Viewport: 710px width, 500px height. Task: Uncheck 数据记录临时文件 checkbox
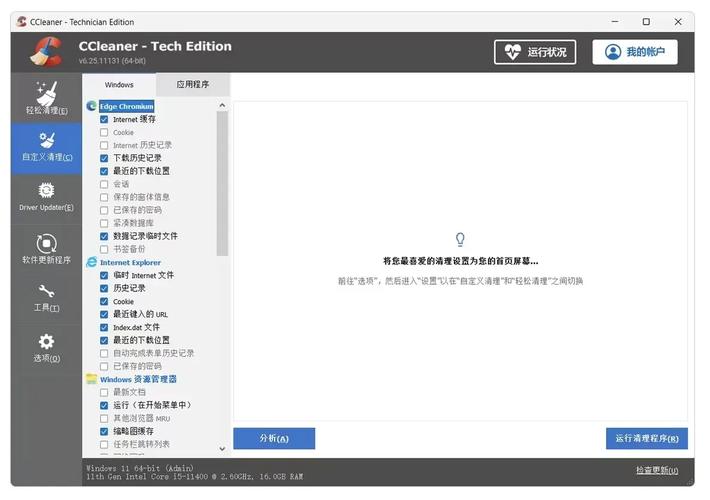(x=104, y=236)
